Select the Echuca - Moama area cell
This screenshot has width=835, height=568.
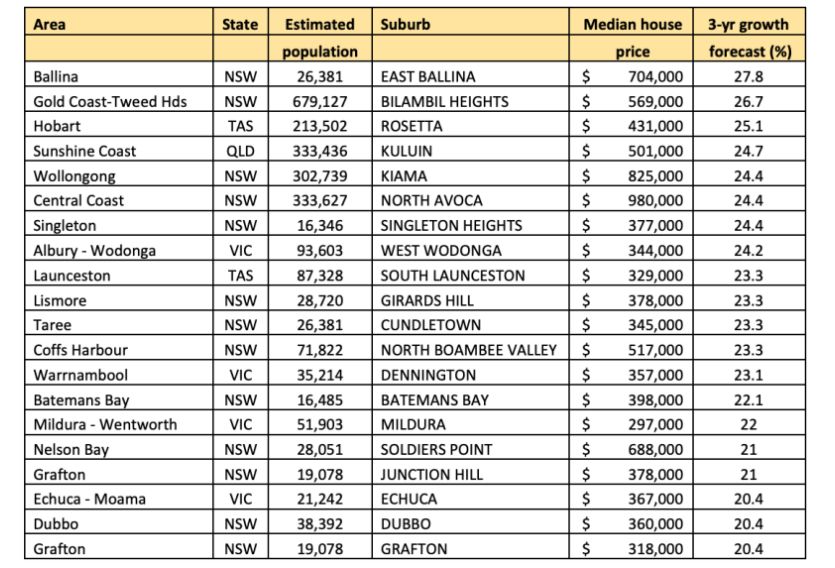(119, 498)
